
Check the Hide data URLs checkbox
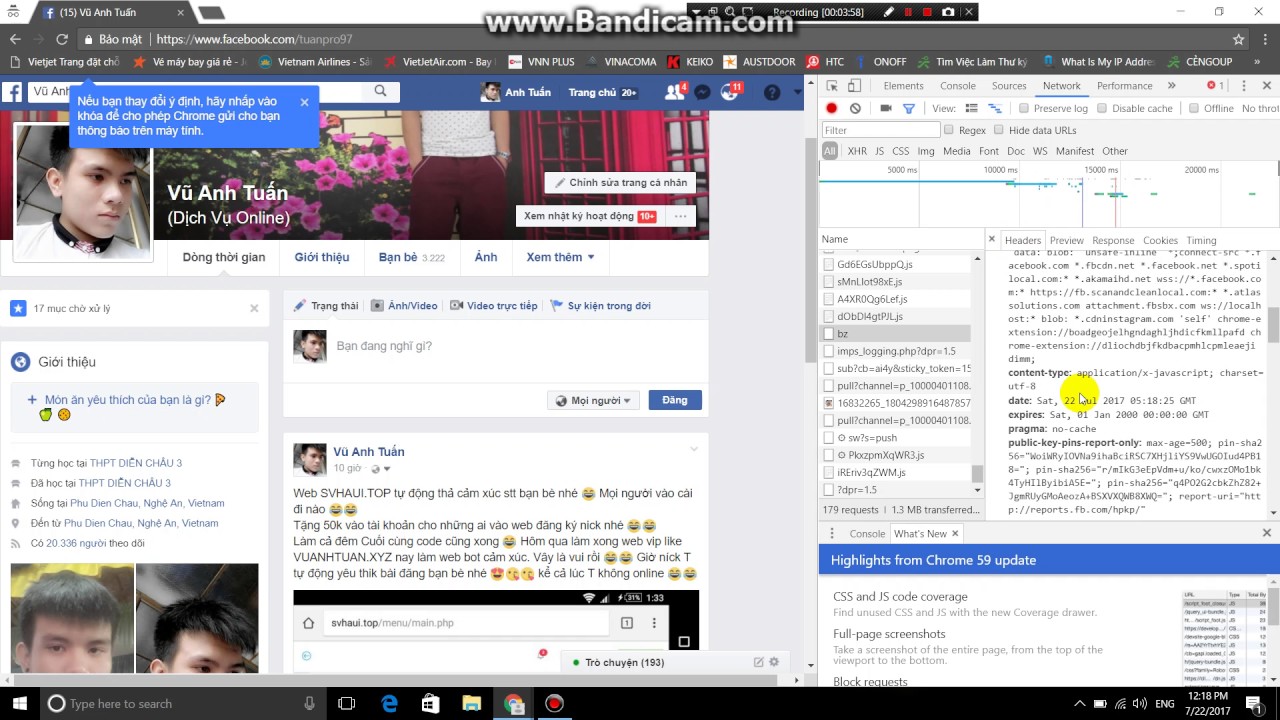click(x=999, y=130)
